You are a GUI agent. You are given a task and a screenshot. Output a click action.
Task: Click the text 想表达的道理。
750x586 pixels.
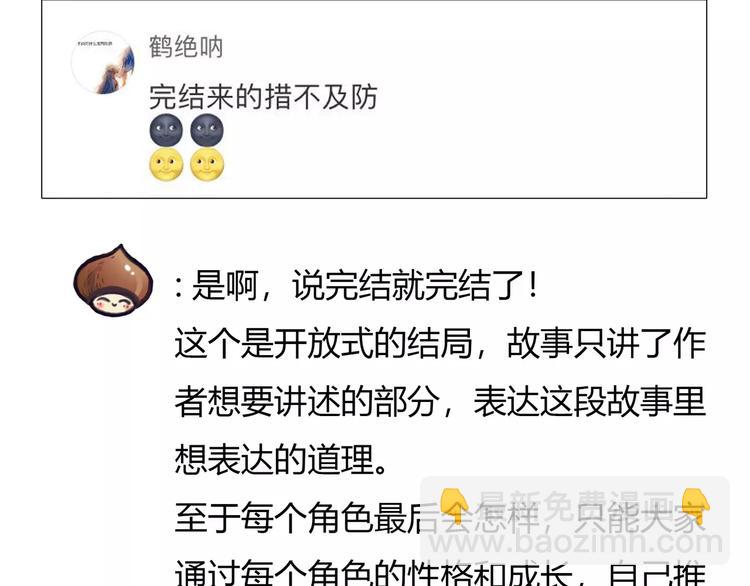click(281, 460)
